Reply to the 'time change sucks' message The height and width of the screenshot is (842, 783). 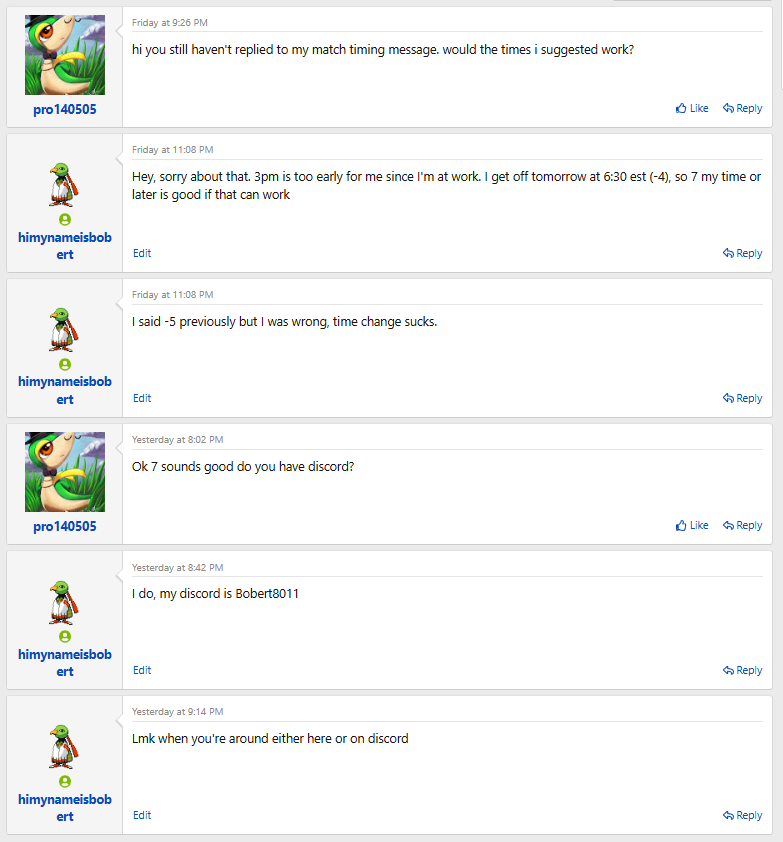point(742,398)
